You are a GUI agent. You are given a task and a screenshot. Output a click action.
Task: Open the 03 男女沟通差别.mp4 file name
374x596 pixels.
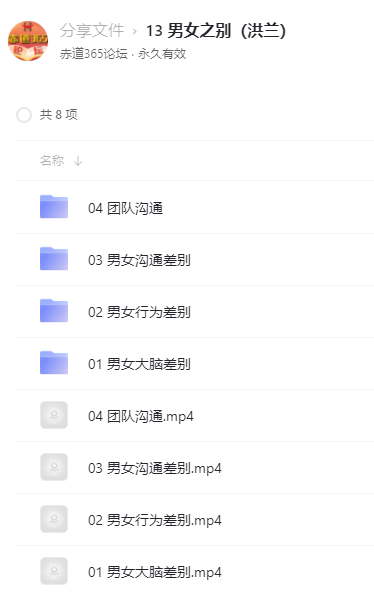tap(155, 468)
